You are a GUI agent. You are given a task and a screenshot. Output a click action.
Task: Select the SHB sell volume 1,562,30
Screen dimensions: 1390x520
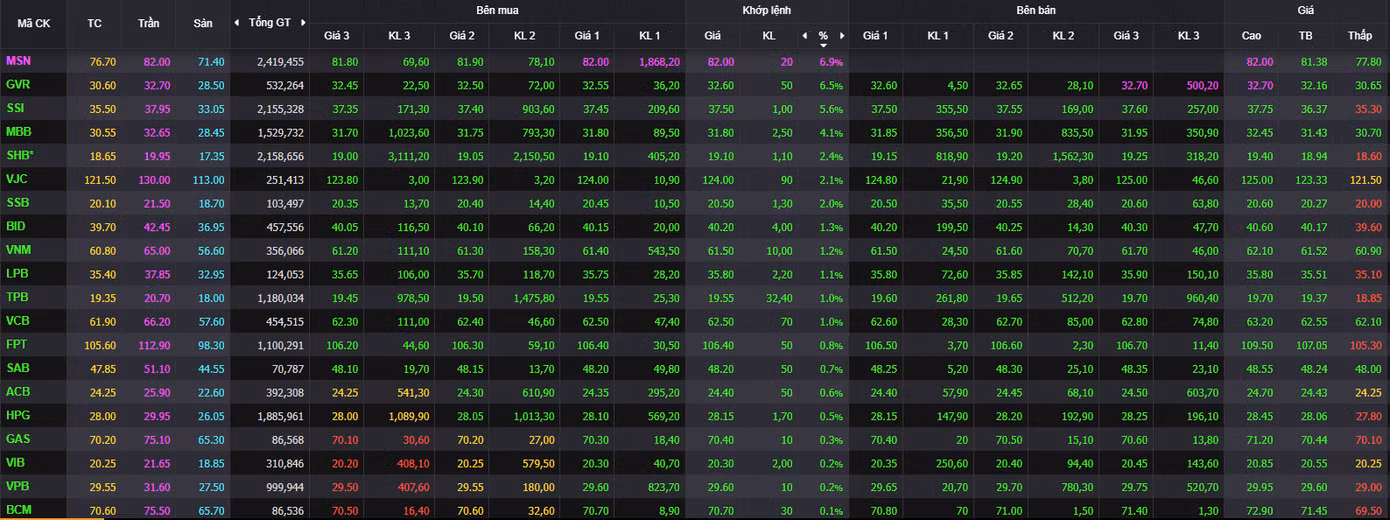point(1073,156)
